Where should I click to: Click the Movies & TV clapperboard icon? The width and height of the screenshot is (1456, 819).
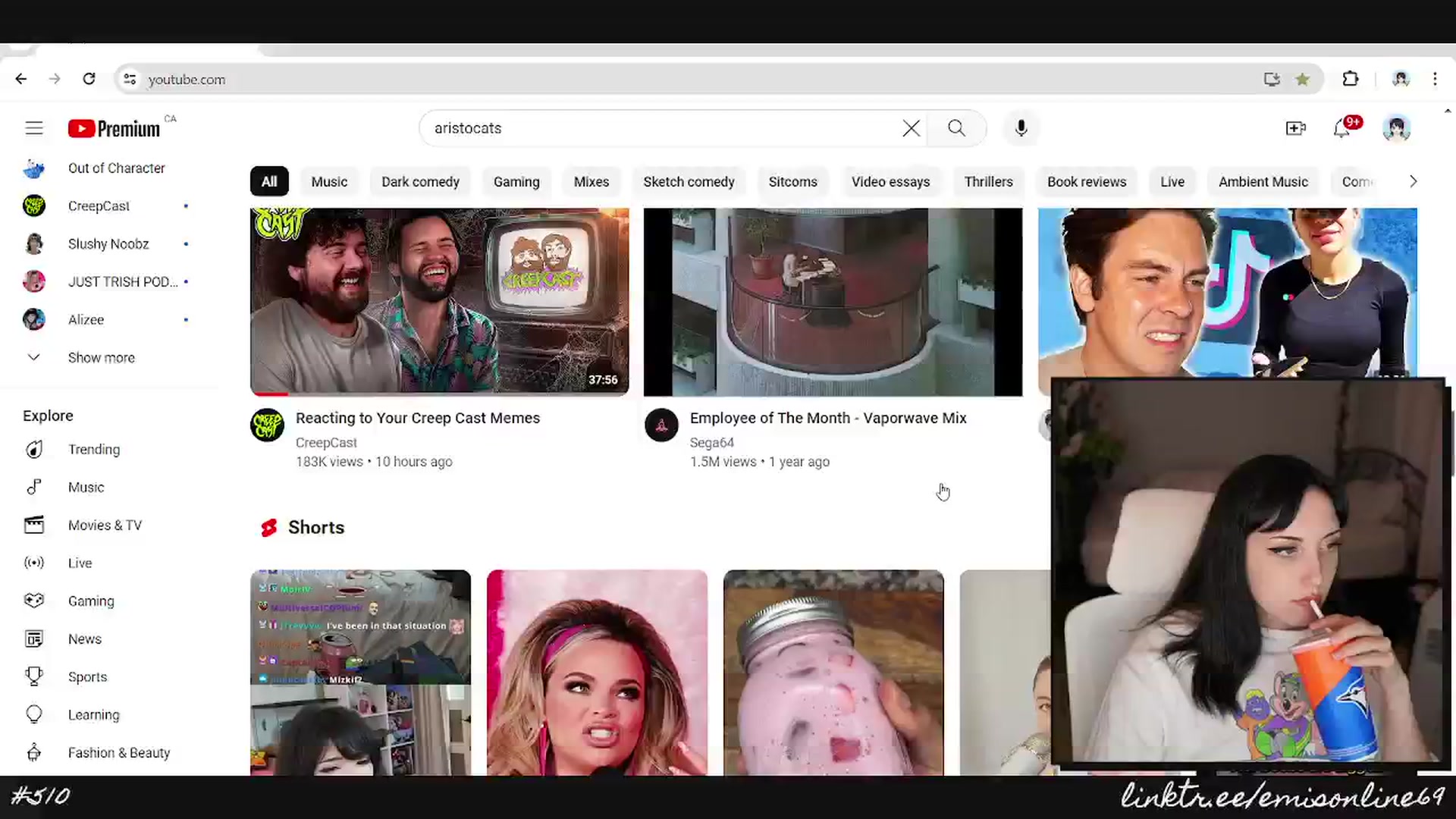34,526
